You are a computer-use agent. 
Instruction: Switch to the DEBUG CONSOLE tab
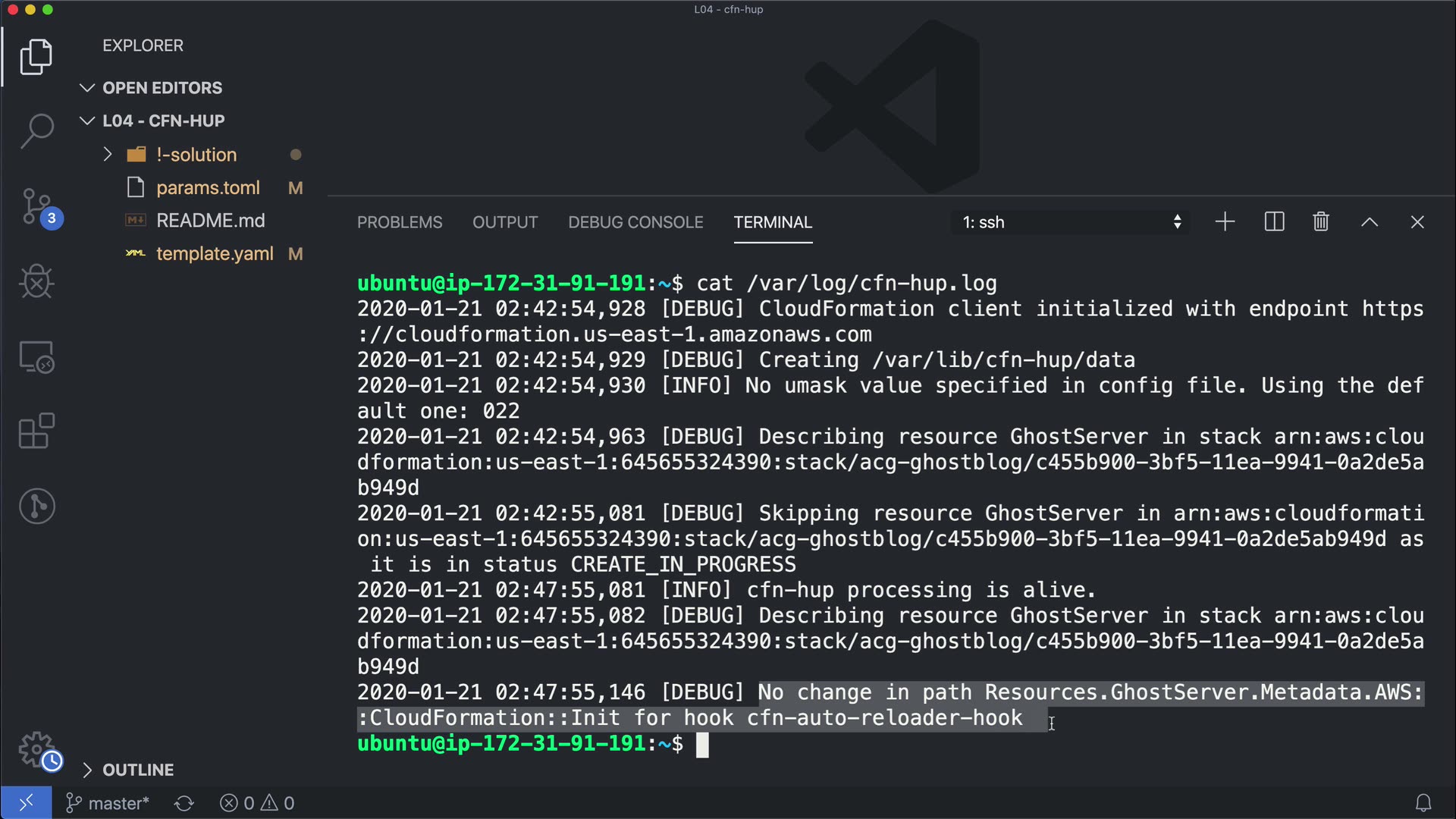pyautogui.click(x=635, y=222)
